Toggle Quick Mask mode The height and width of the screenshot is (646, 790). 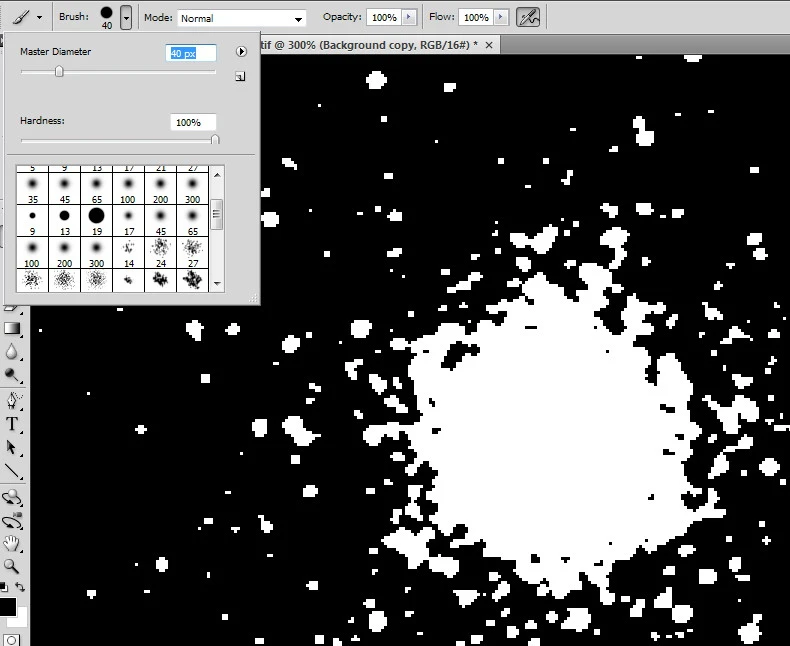pyautogui.click(x=12, y=639)
